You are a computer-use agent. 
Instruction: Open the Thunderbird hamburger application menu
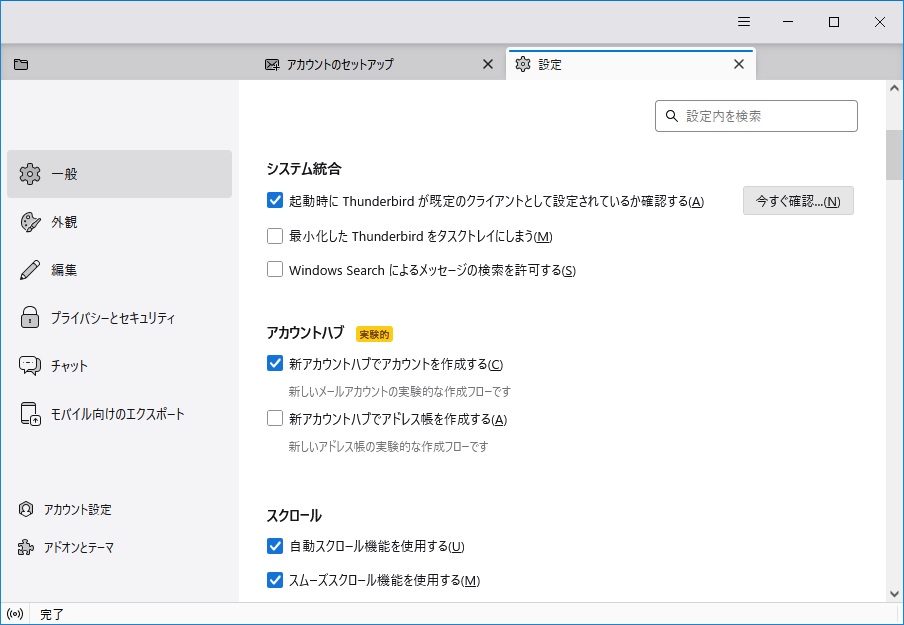click(x=744, y=22)
